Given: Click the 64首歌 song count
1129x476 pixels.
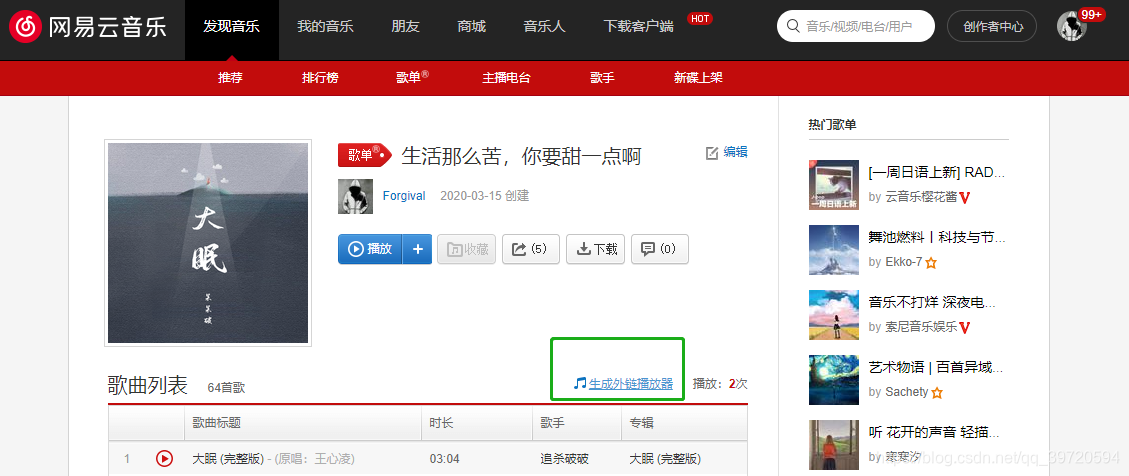Looking at the screenshot, I should click(226, 387).
